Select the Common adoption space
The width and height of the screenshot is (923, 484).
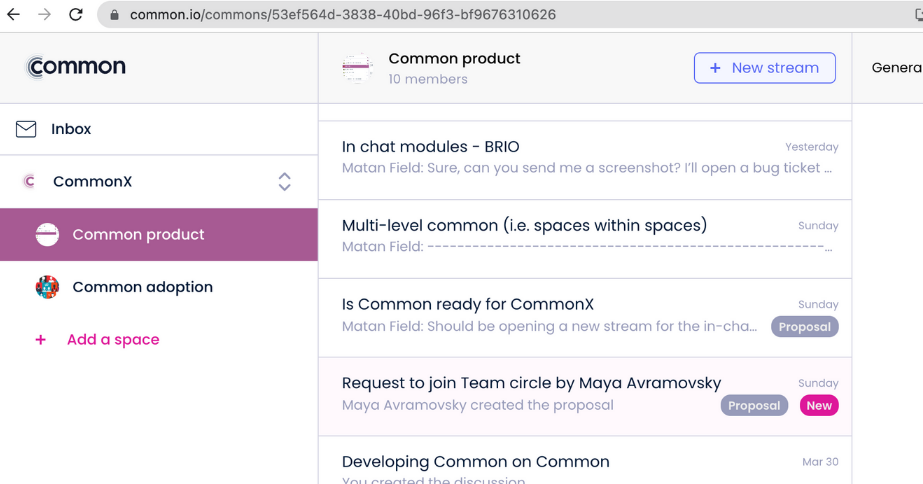[159, 287]
